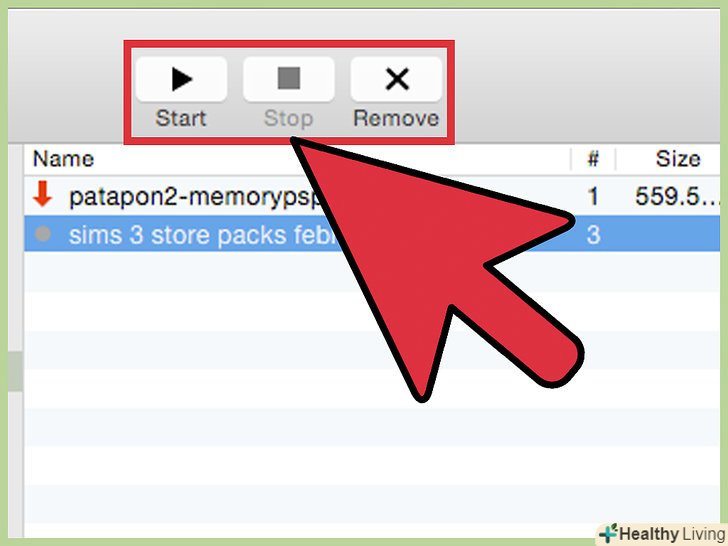Sort the list by the Name column

coord(64,159)
